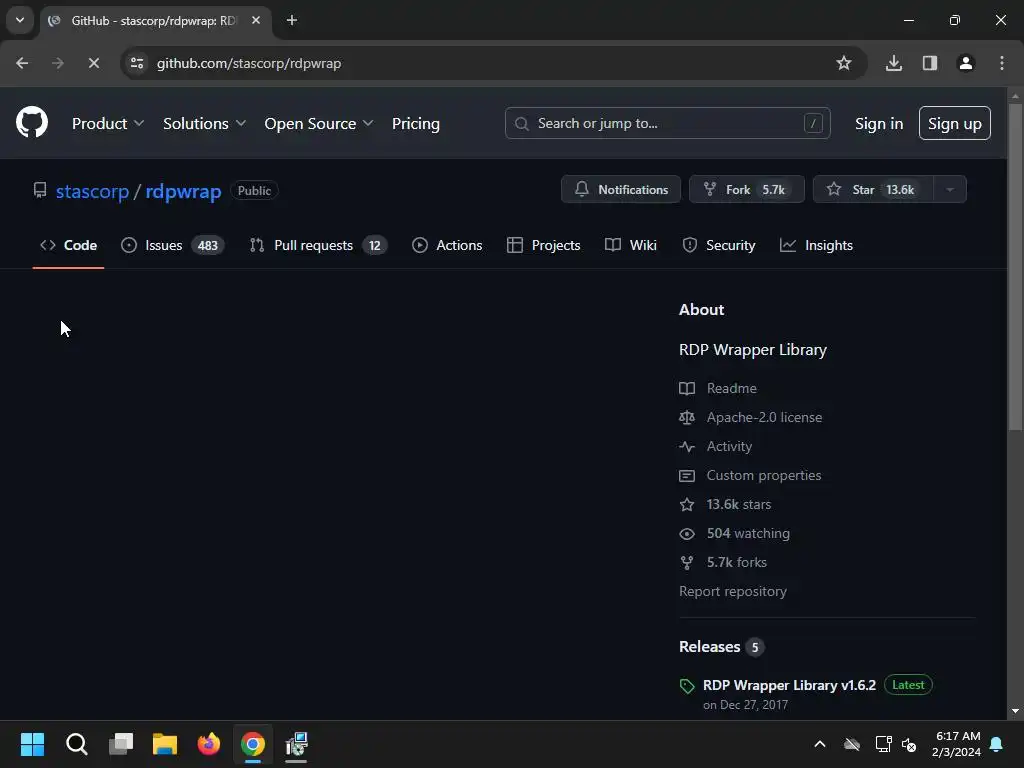The width and height of the screenshot is (1024, 768).
Task: Open the Releases section heading
Action: (x=709, y=647)
